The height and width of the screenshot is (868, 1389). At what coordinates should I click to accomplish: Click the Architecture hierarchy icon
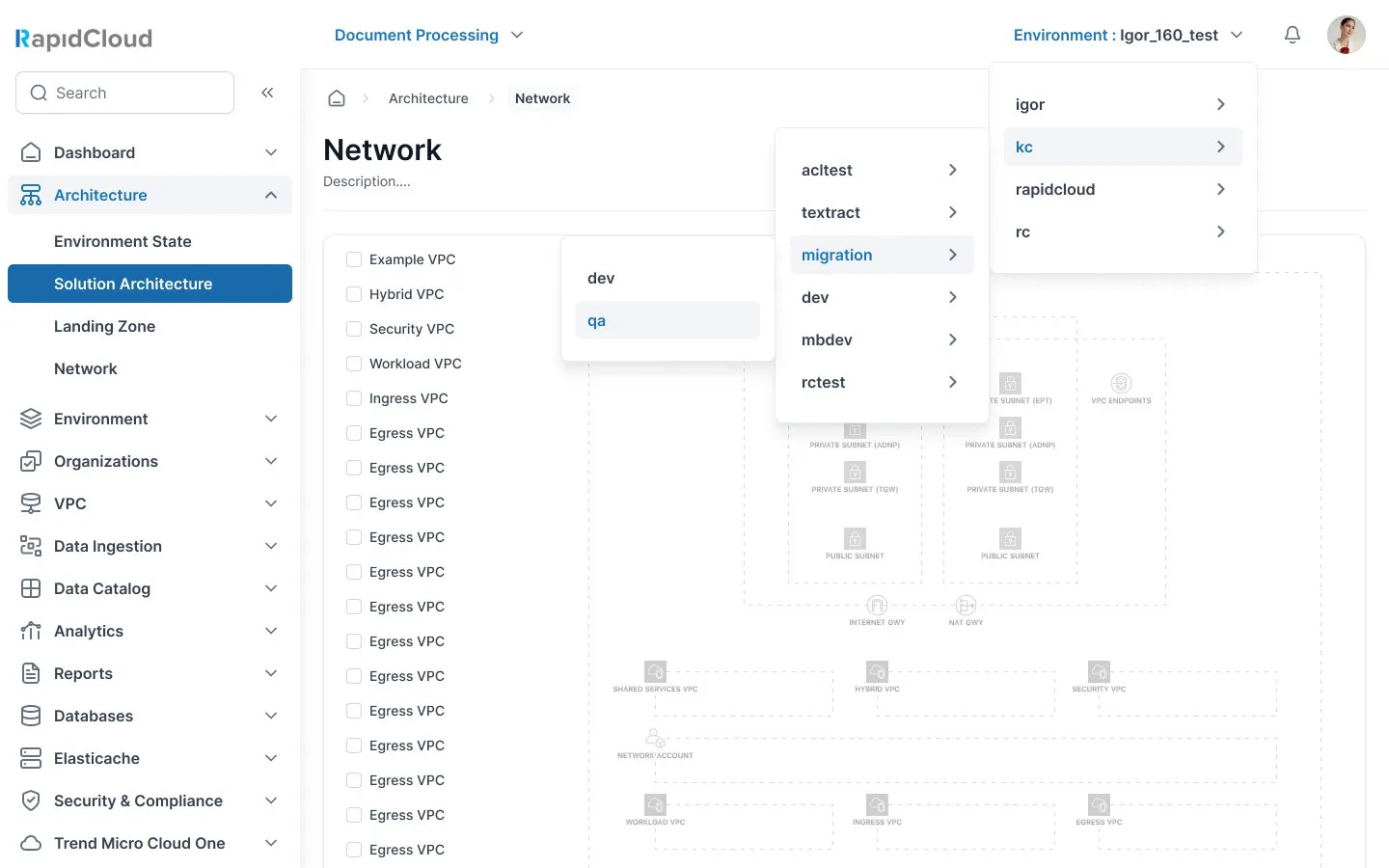click(31, 195)
